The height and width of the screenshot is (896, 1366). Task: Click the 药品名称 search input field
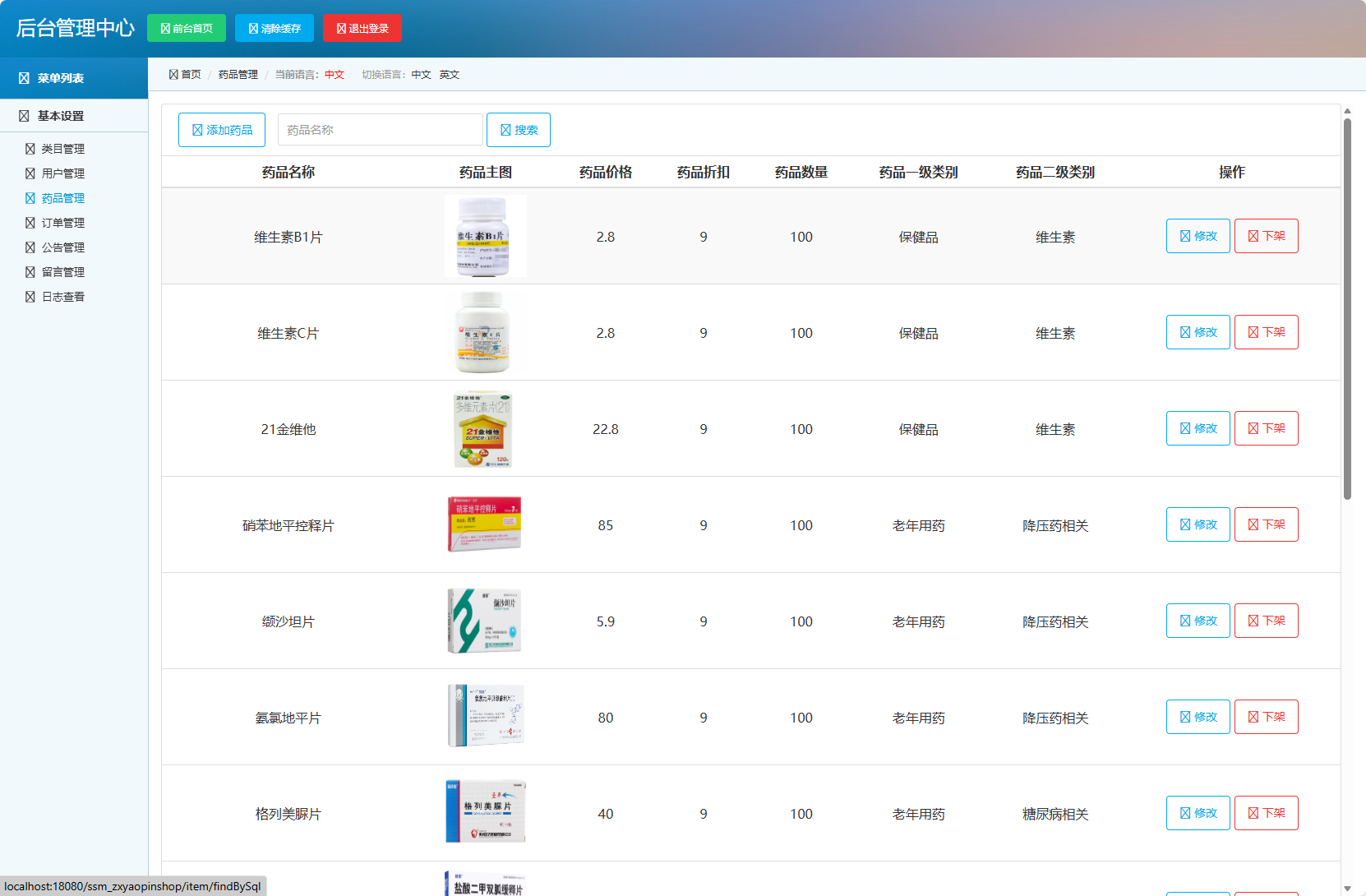pos(380,129)
